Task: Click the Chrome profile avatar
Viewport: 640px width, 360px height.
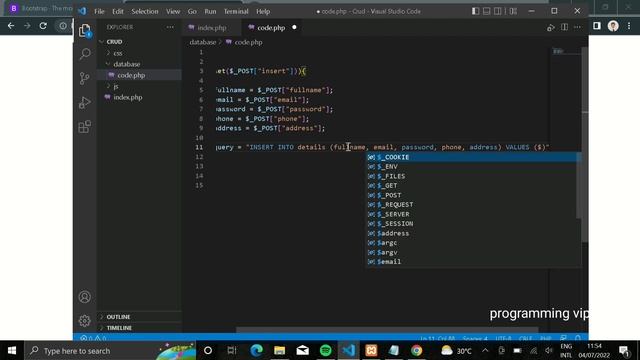Action: click(x=613, y=26)
